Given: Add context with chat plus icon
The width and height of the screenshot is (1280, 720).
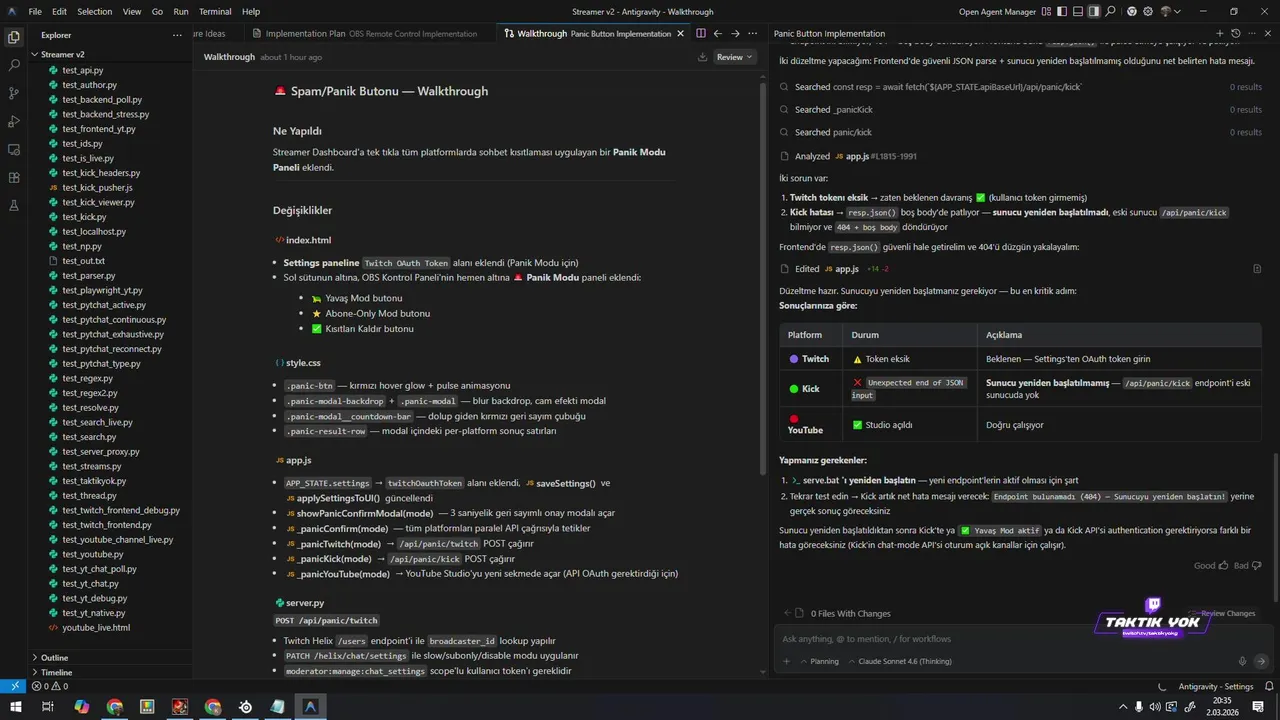Looking at the screenshot, I should (x=786, y=661).
